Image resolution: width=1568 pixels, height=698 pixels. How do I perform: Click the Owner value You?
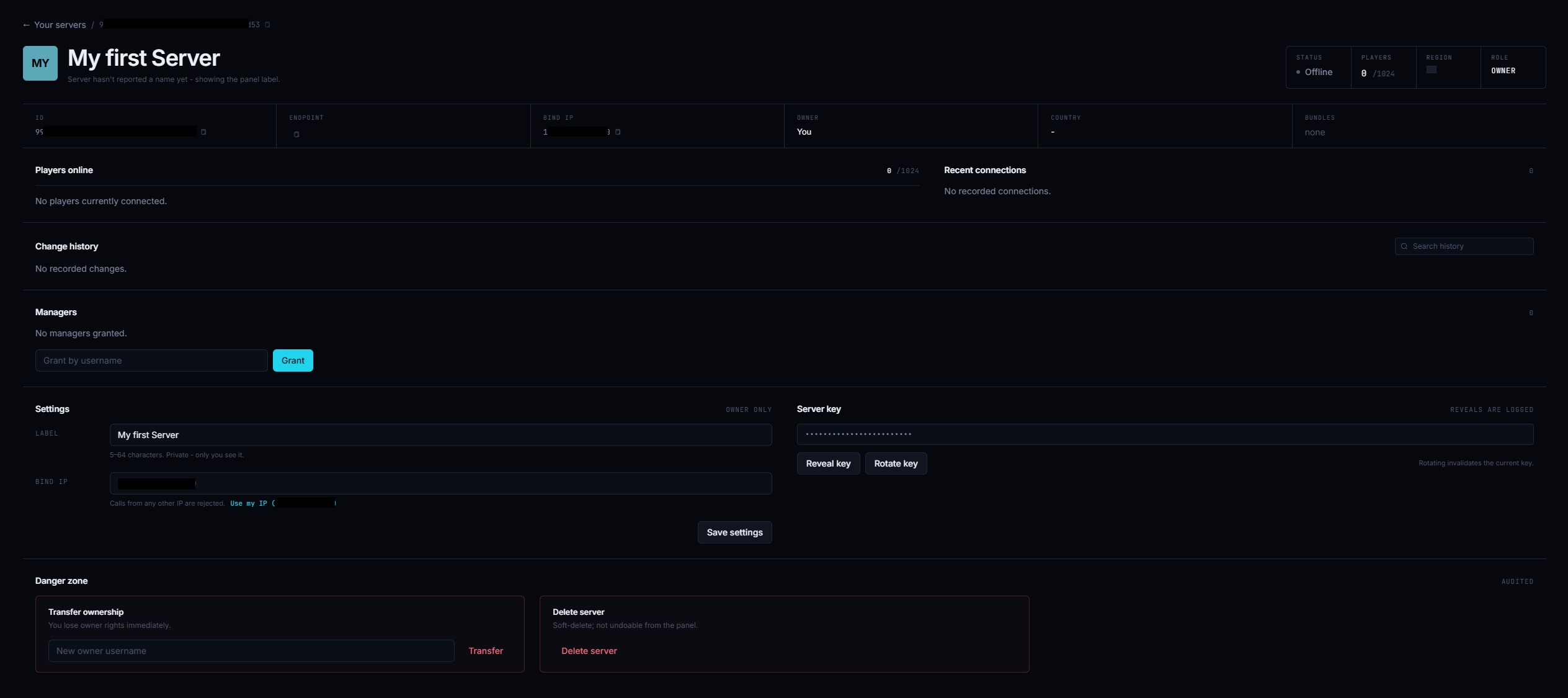pyautogui.click(x=804, y=132)
